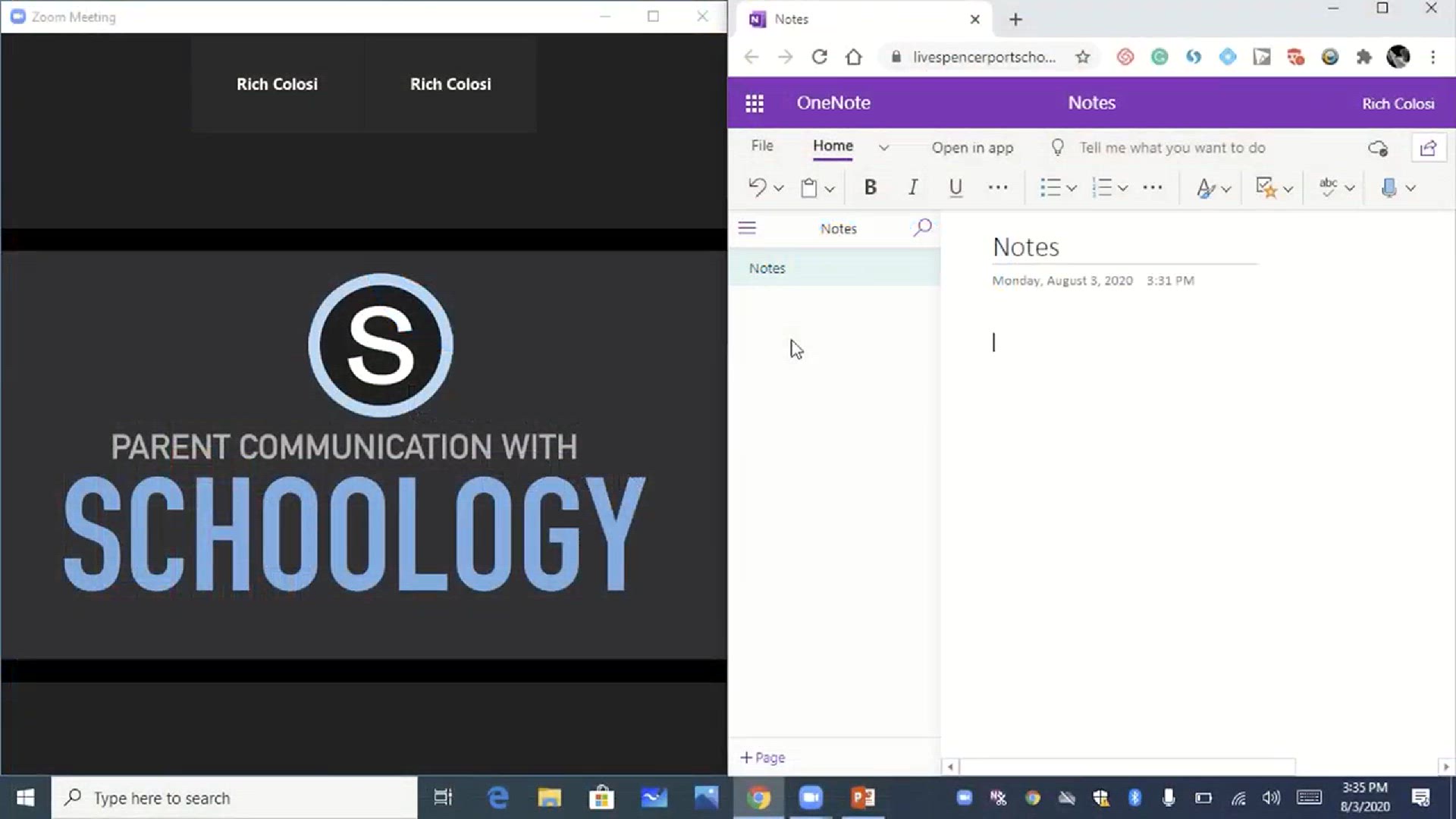Open Zoom from the taskbar
The height and width of the screenshot is (819, 1456).
pyautogui.click(x=811, y=798)
